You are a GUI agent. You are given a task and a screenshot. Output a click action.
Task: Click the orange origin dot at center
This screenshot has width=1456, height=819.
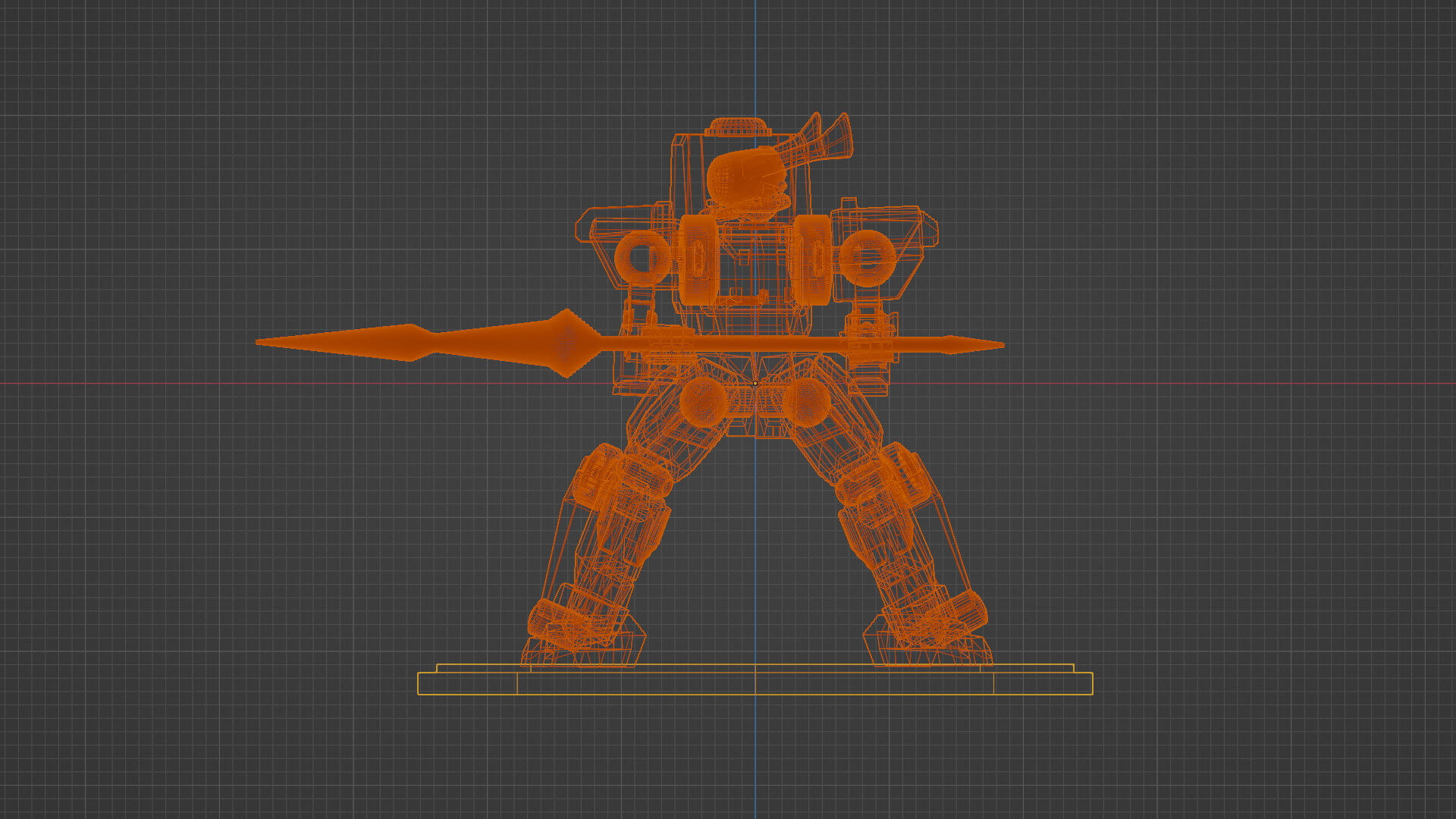pos(755,383)
